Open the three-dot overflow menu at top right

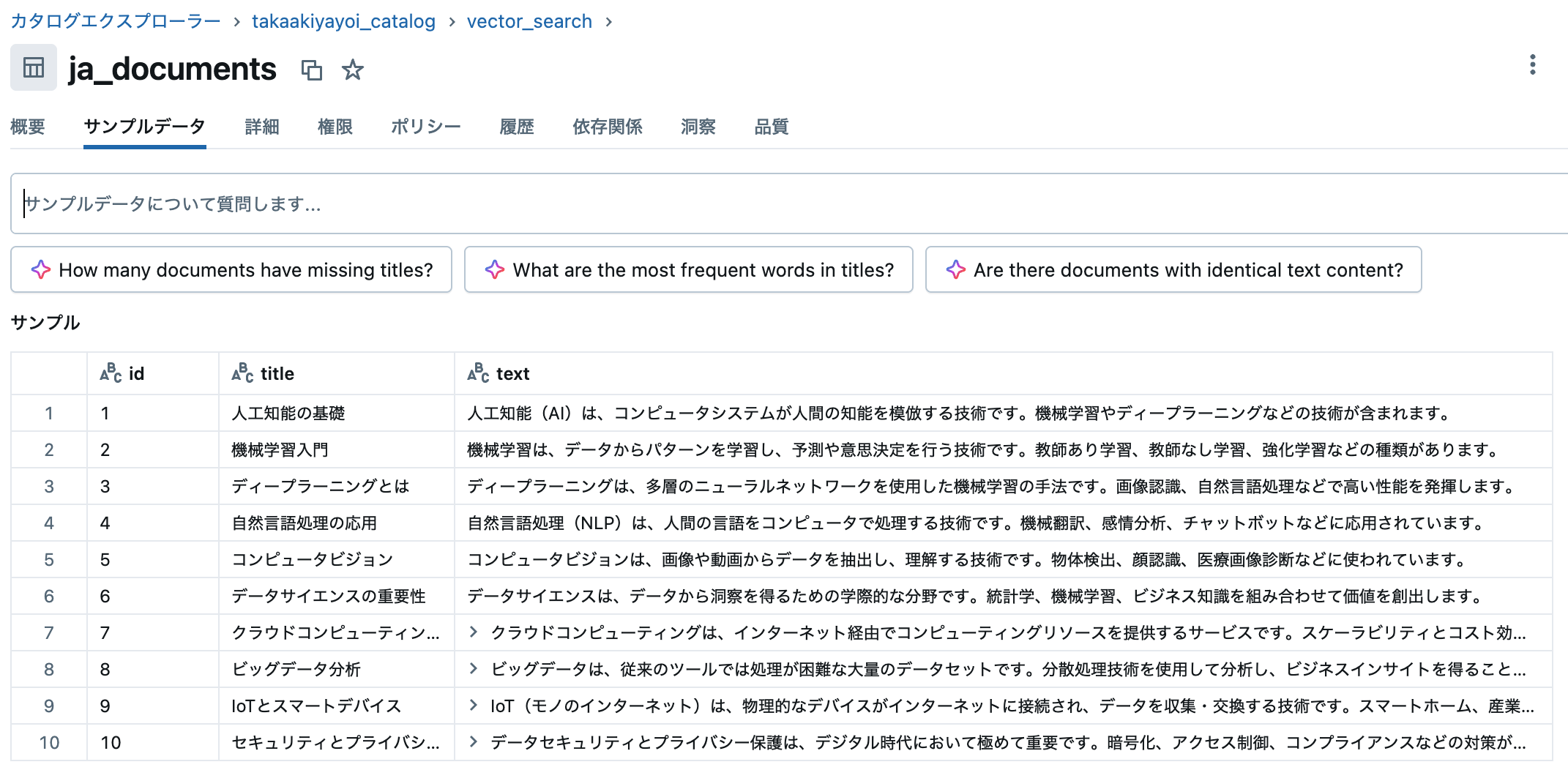coord(1533,64)
